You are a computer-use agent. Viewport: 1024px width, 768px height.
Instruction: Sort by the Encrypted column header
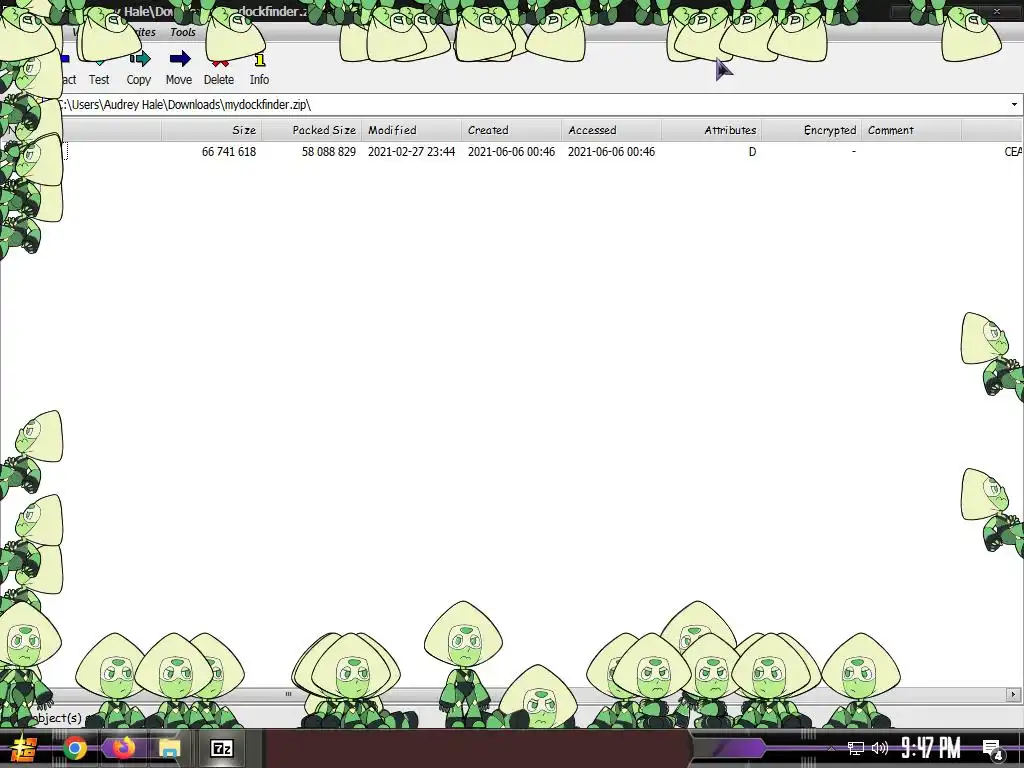[812, 130]
